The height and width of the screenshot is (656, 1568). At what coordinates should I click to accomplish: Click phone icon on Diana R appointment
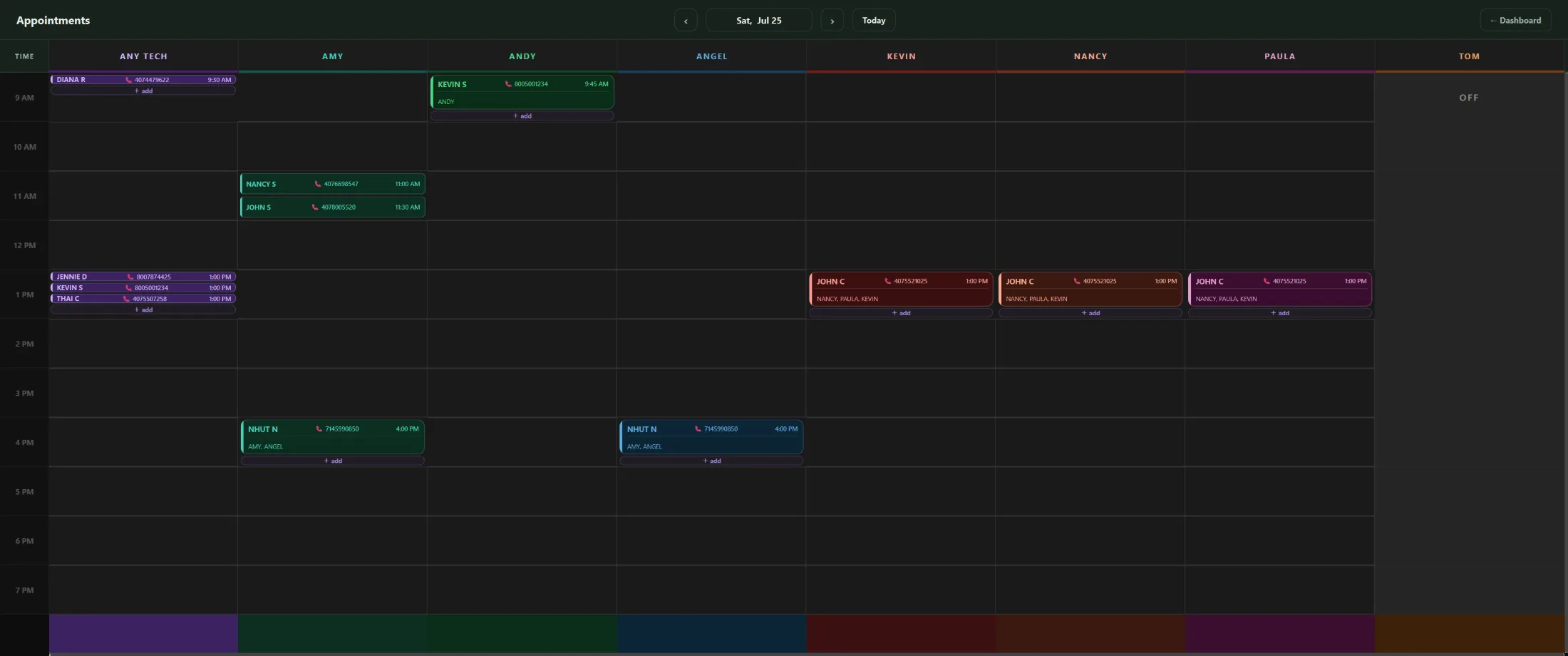[x=129, y=80]
